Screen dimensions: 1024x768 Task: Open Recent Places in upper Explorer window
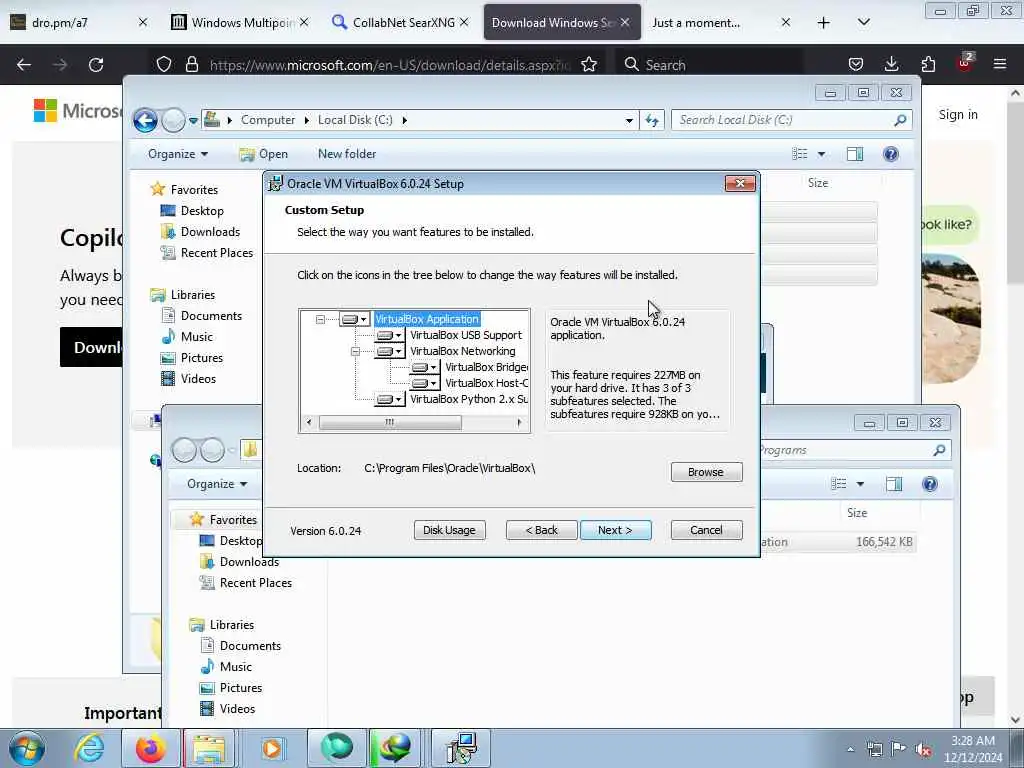click(207, 253)
